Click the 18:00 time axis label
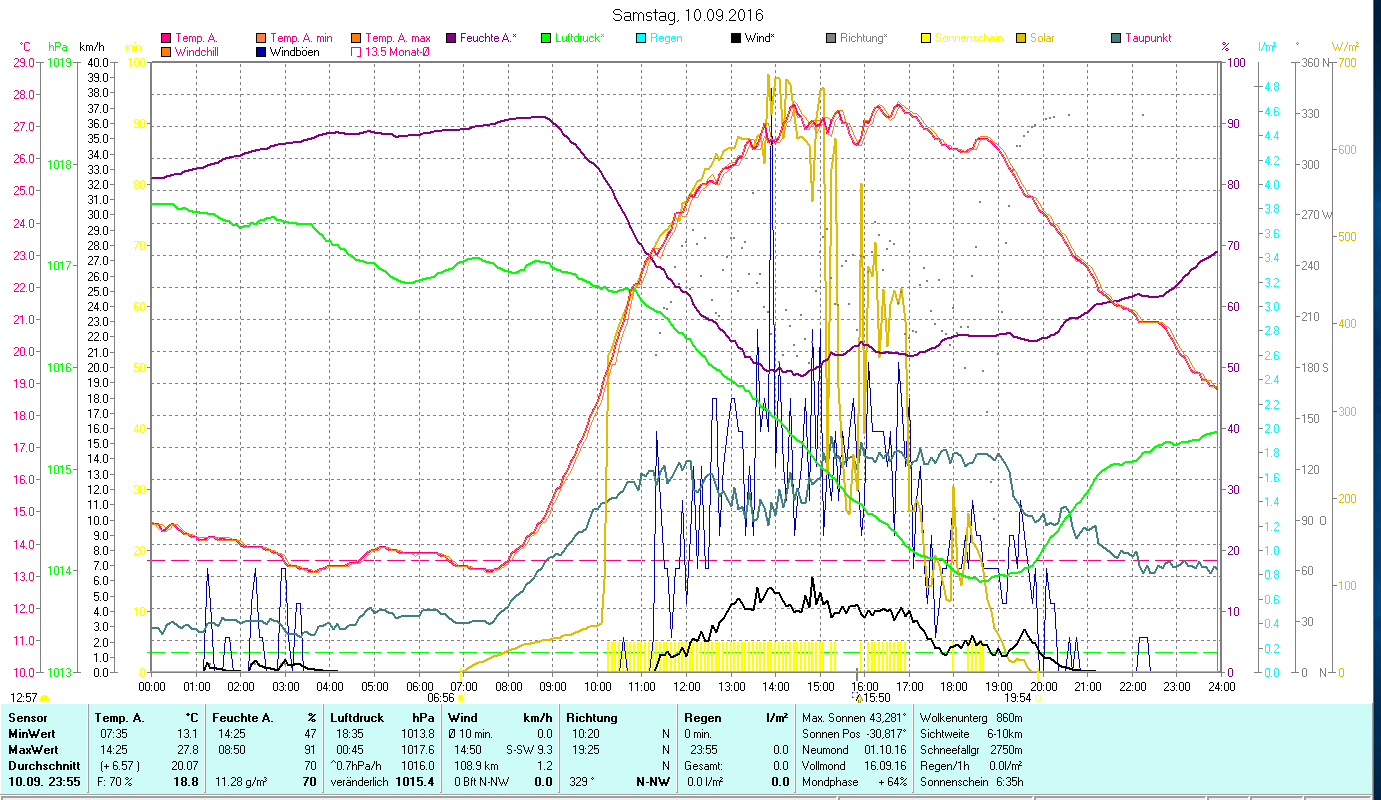Image resolution: width=1381 pixels, height=800 pixels. pyautogui.click(x=954, y=686)
